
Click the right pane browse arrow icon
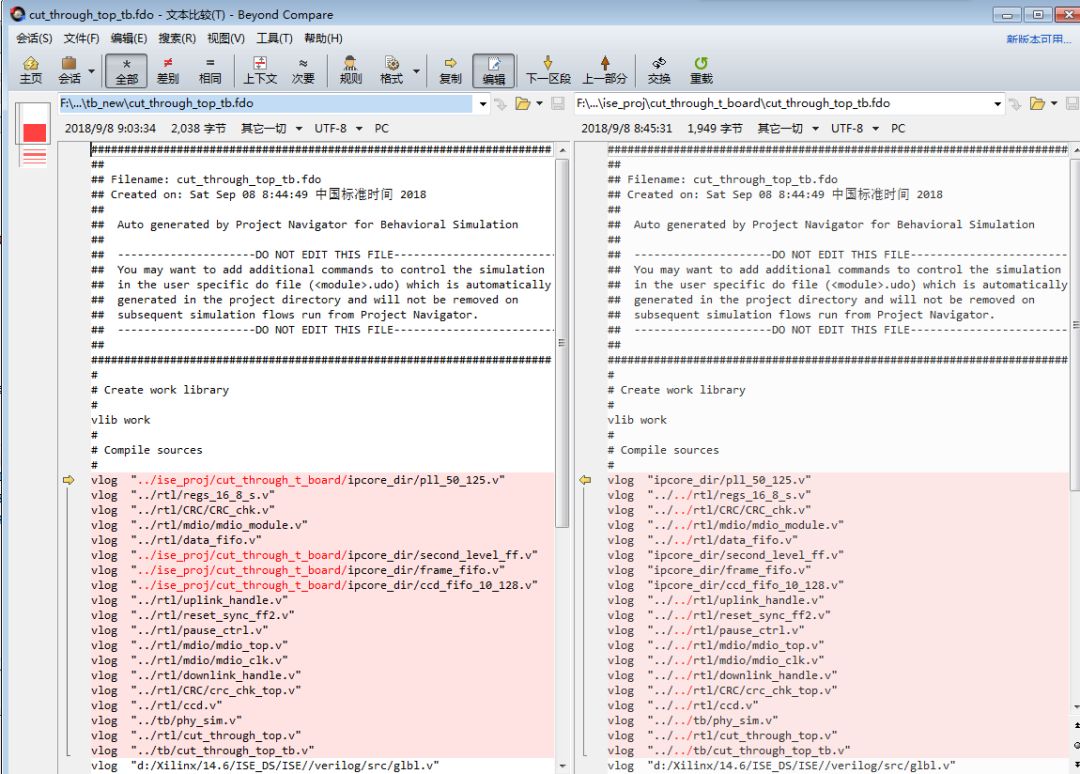(x=1015, y=104)
